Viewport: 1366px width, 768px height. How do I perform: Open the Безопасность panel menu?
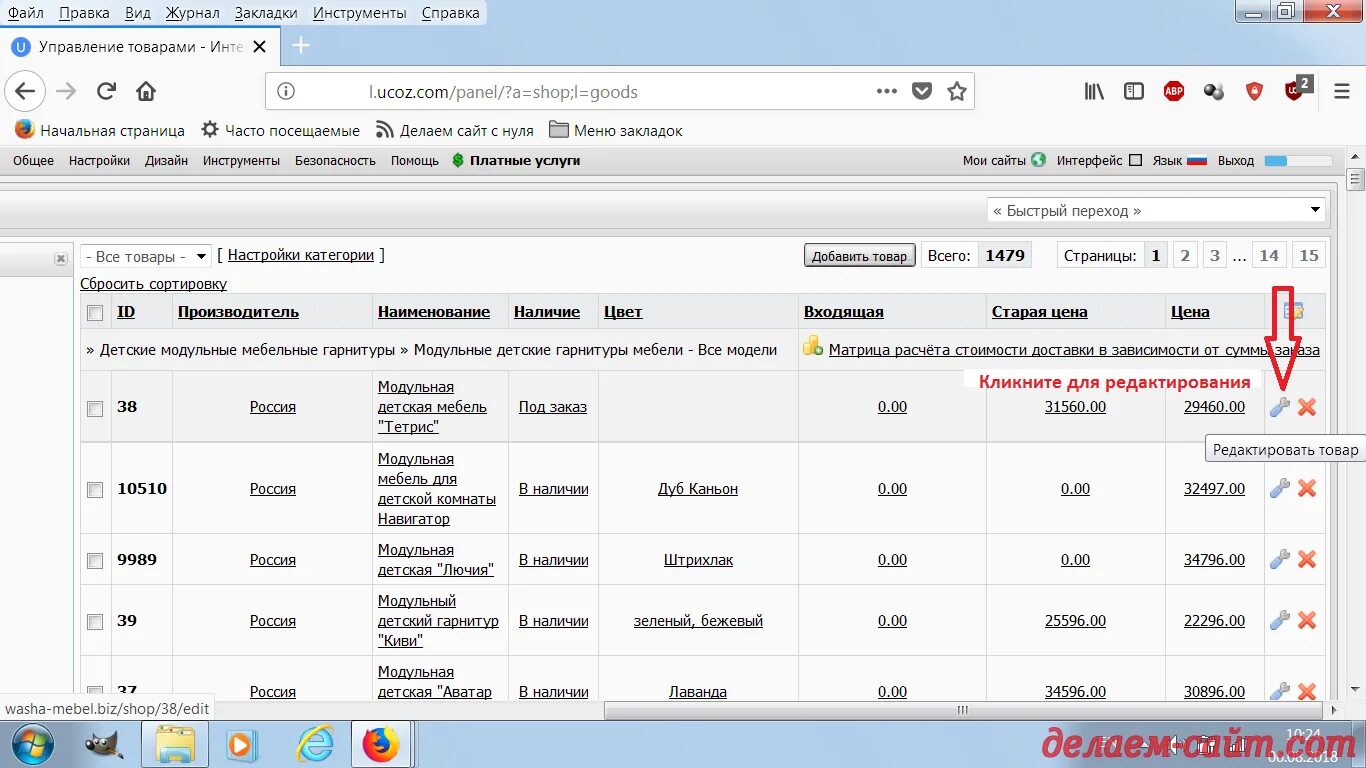[335, 160]
